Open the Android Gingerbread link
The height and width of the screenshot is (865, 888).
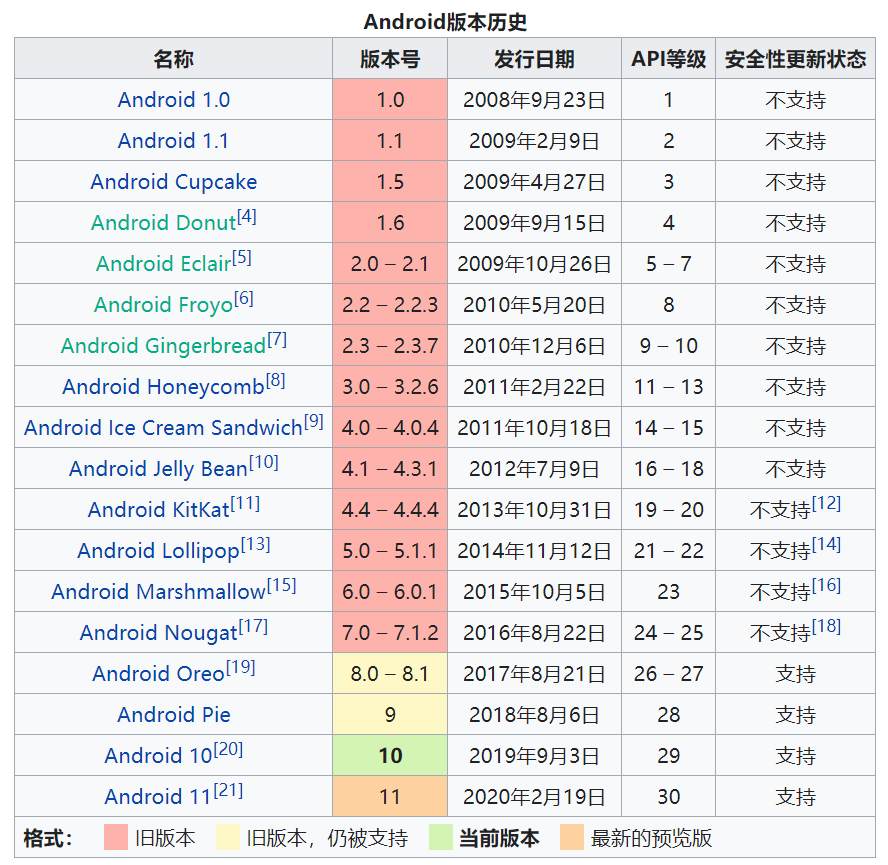pos(164,346)
